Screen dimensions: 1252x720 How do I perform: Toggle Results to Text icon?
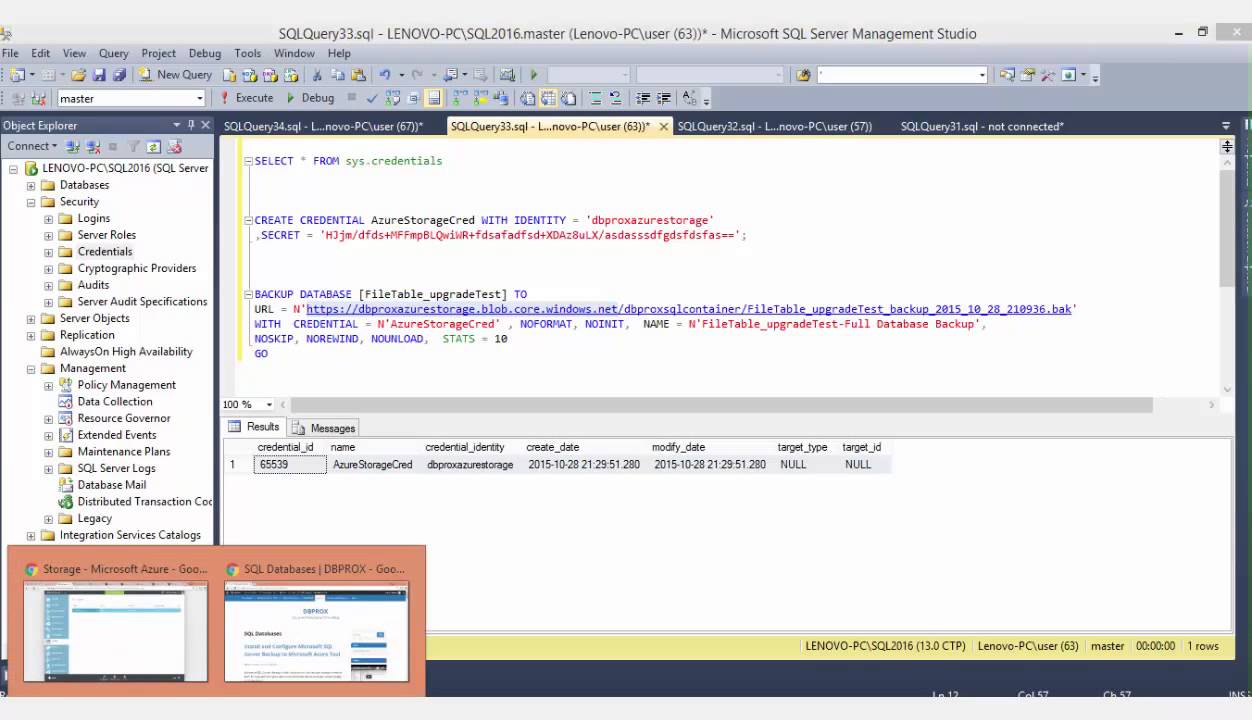(527, 98)
